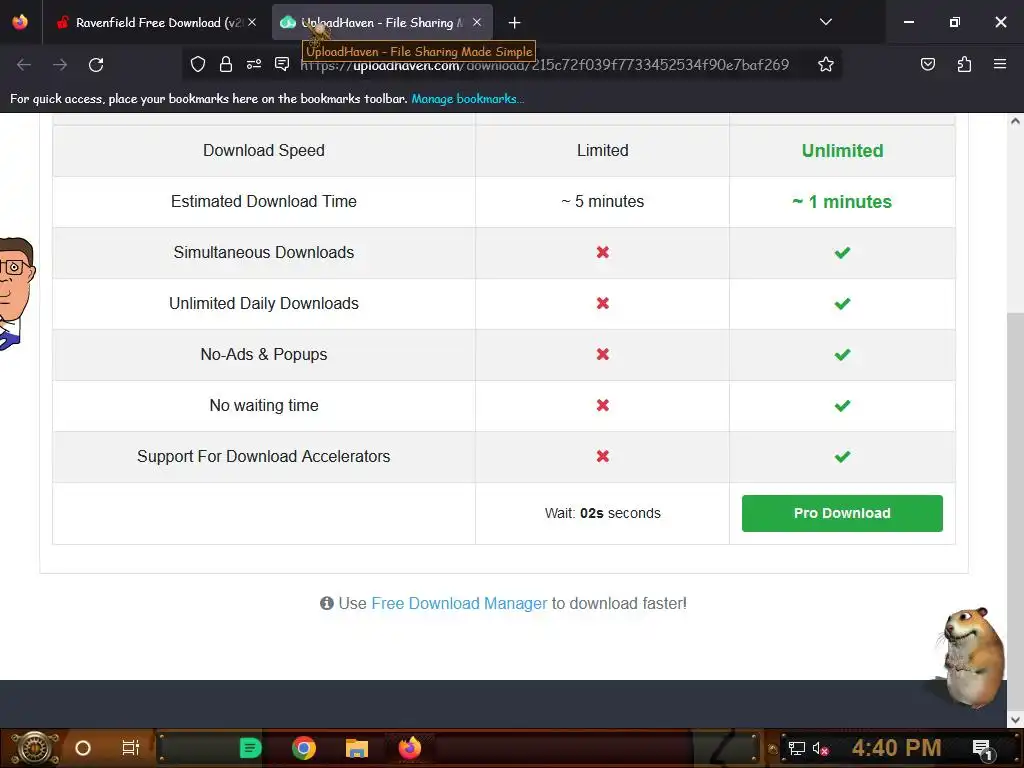1024x768 pixels.
Task: Open File Explorer from the taskbar
Action: 357,748
